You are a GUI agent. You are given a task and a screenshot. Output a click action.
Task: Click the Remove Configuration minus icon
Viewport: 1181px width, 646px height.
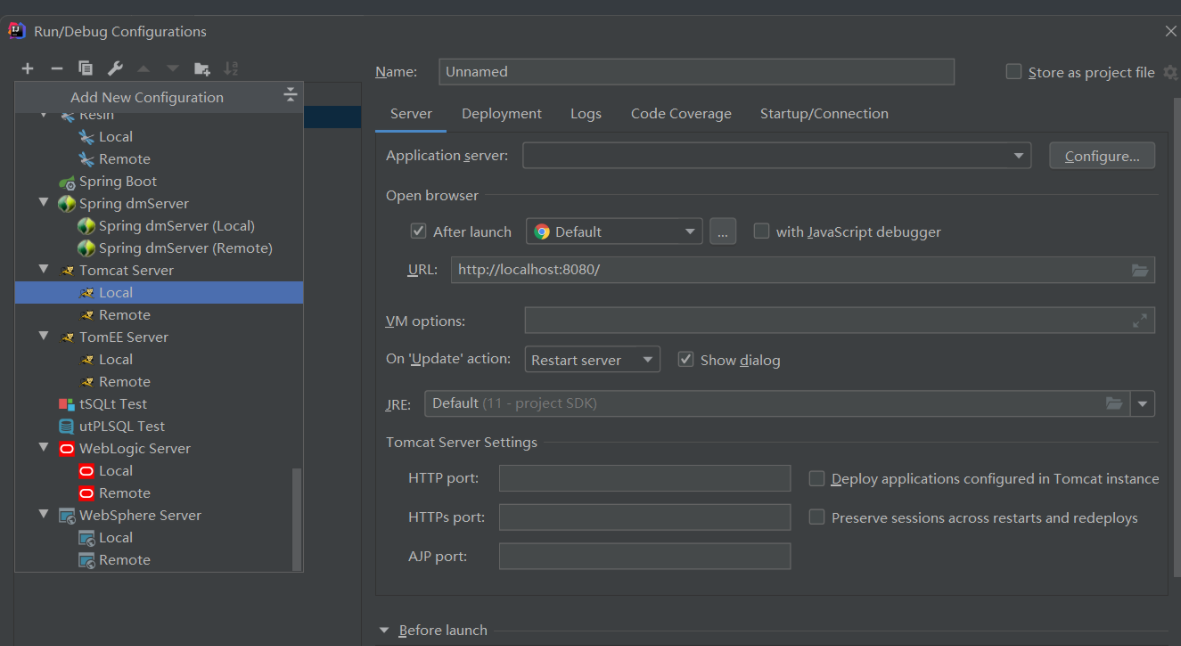(57, 68)
